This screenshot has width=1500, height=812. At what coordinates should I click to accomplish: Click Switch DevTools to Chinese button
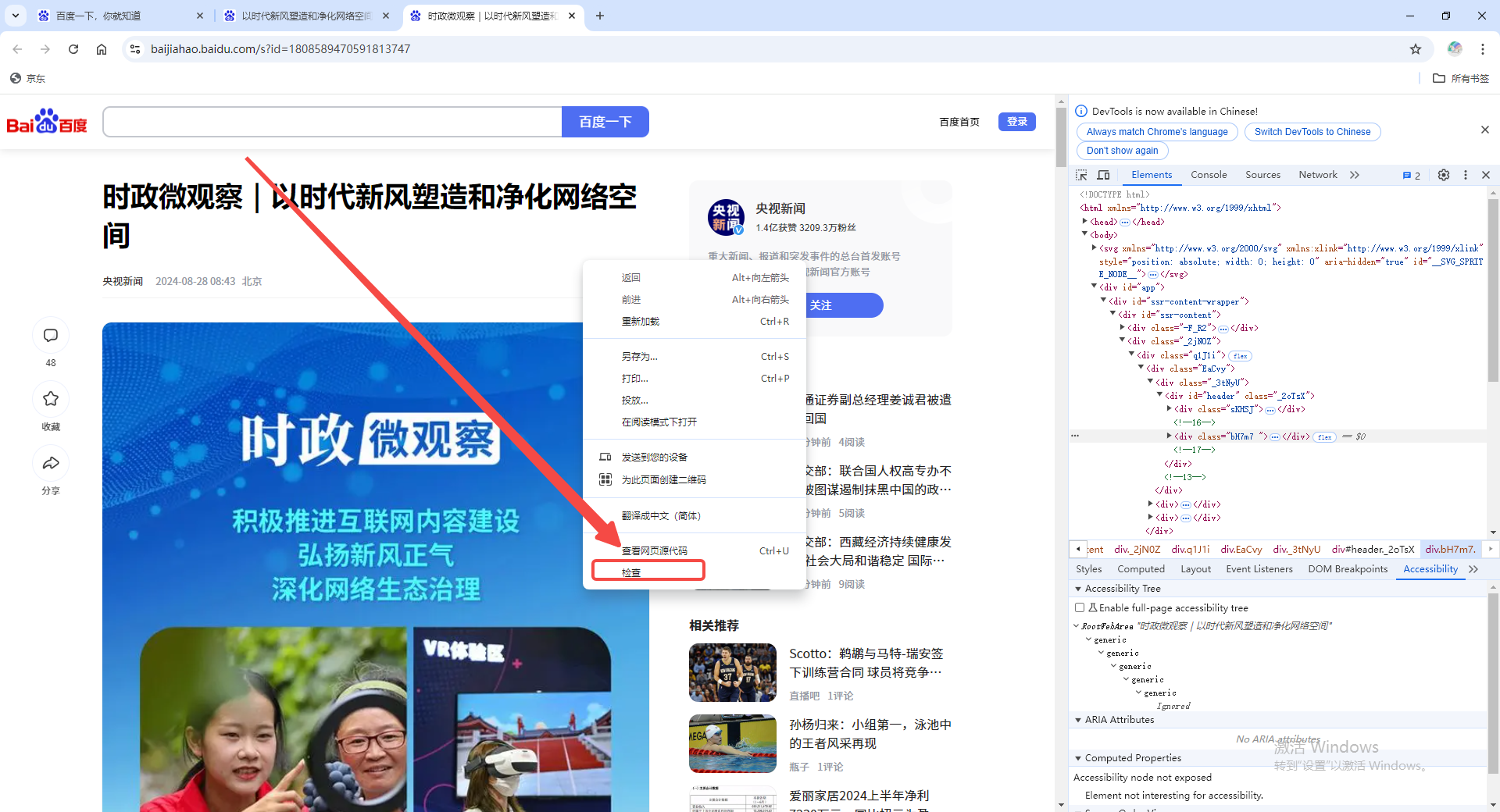tap(1312, 132)
